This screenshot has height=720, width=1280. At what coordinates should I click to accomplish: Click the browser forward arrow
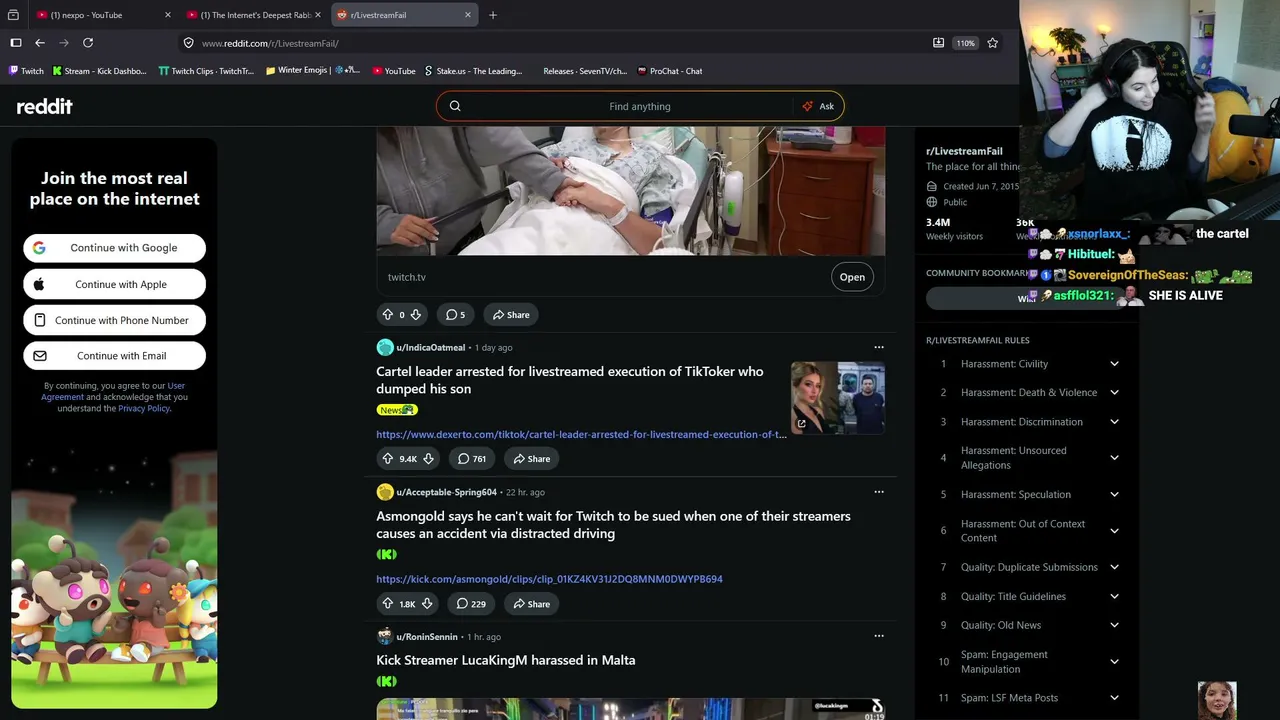click(64, 43)
